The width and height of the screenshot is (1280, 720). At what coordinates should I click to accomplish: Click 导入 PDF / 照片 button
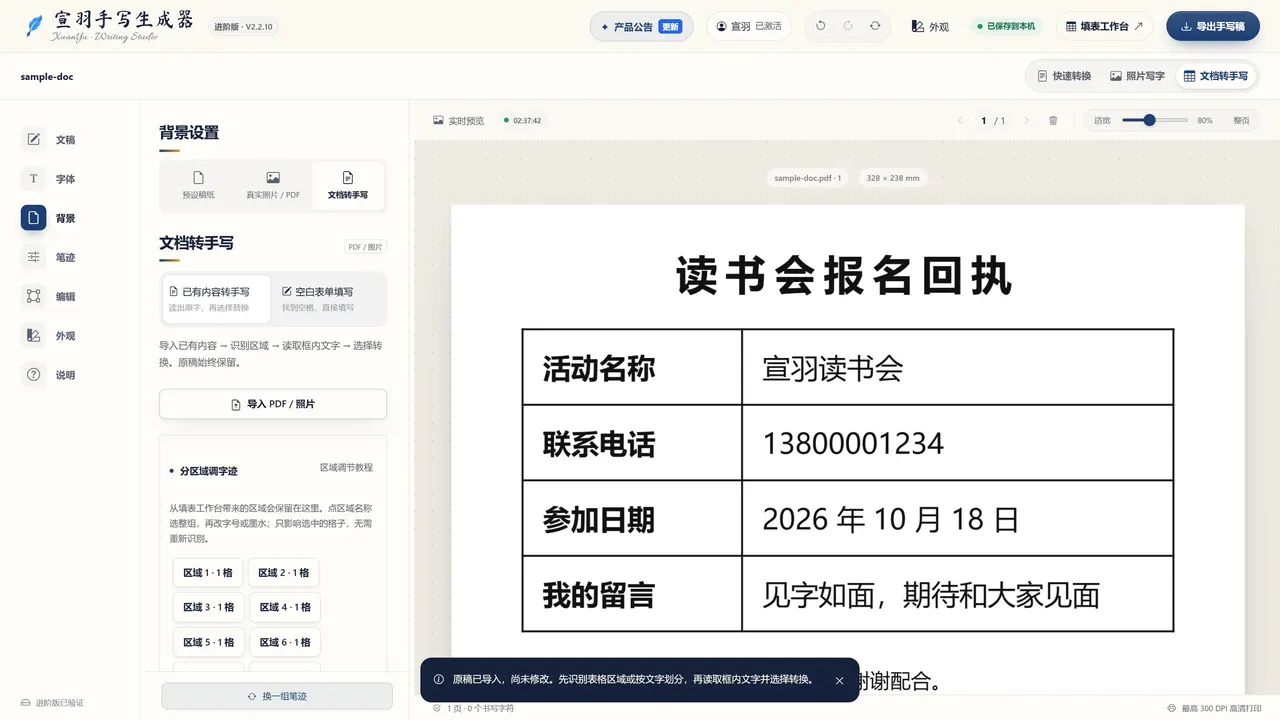pos(273,404)
